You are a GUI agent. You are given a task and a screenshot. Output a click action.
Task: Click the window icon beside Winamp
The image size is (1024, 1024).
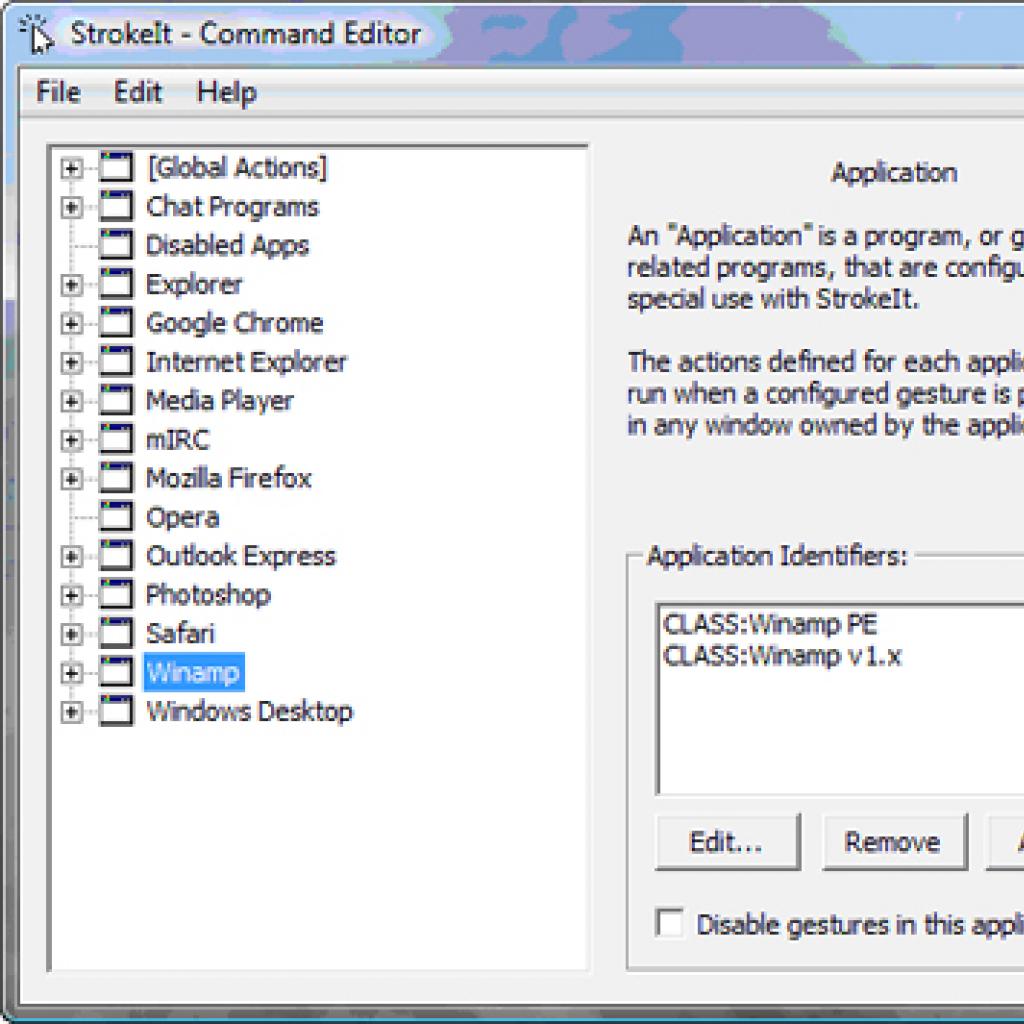116,673
